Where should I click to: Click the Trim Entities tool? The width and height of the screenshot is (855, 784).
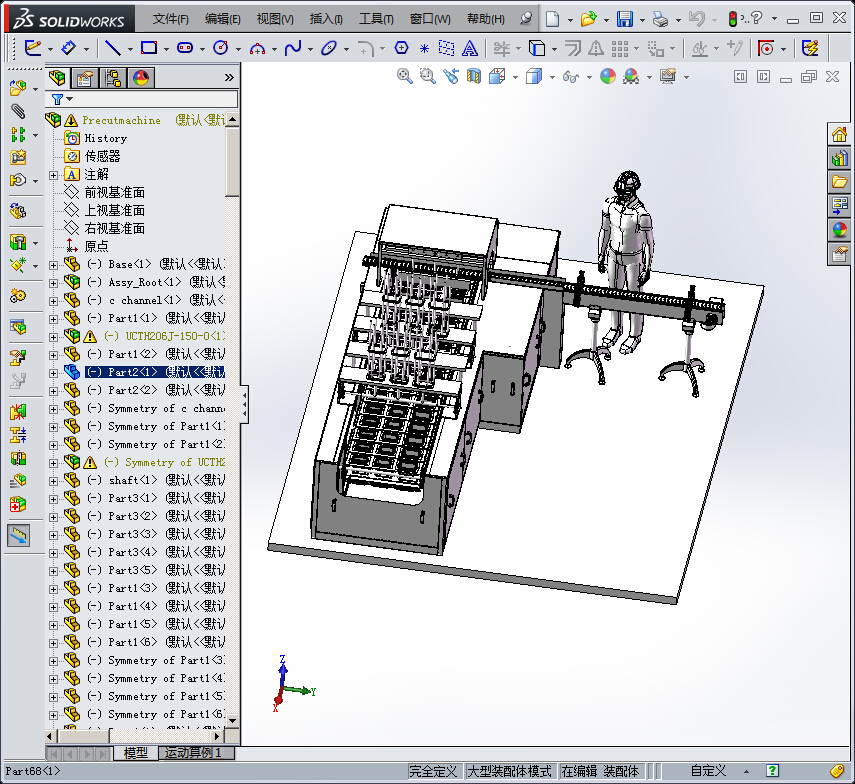coord(501,49)
